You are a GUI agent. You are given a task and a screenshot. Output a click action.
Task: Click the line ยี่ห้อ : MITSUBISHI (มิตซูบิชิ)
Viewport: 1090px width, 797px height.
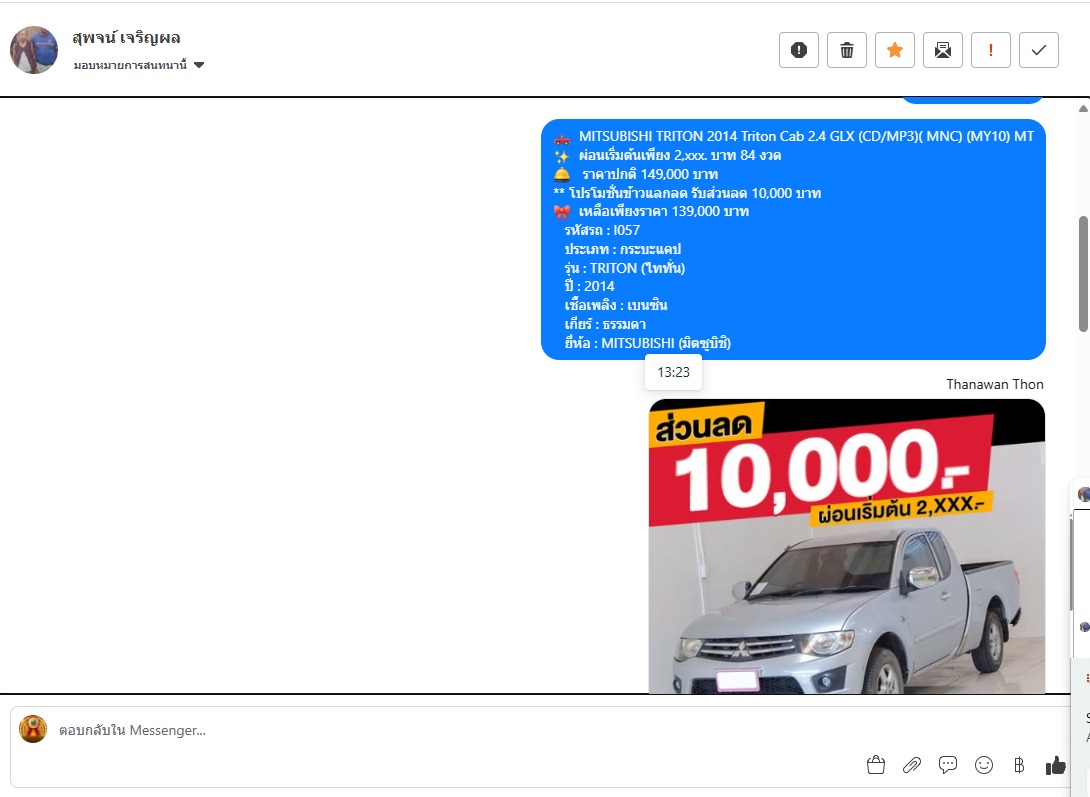tap(648, 343)
